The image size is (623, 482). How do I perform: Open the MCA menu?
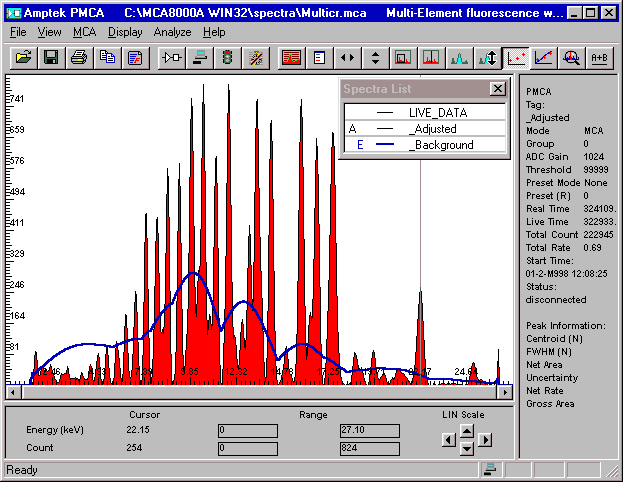(x=85, y=32)
